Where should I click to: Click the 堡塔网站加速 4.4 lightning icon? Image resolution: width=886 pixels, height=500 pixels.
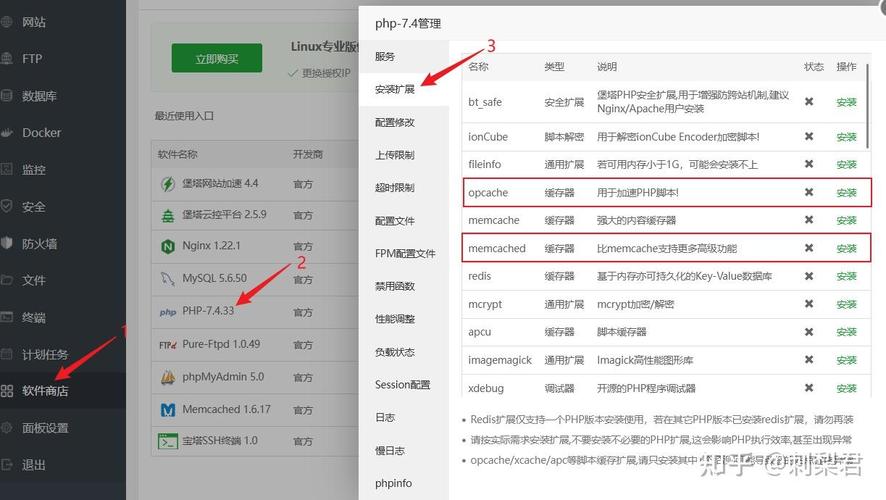point(168,184)
